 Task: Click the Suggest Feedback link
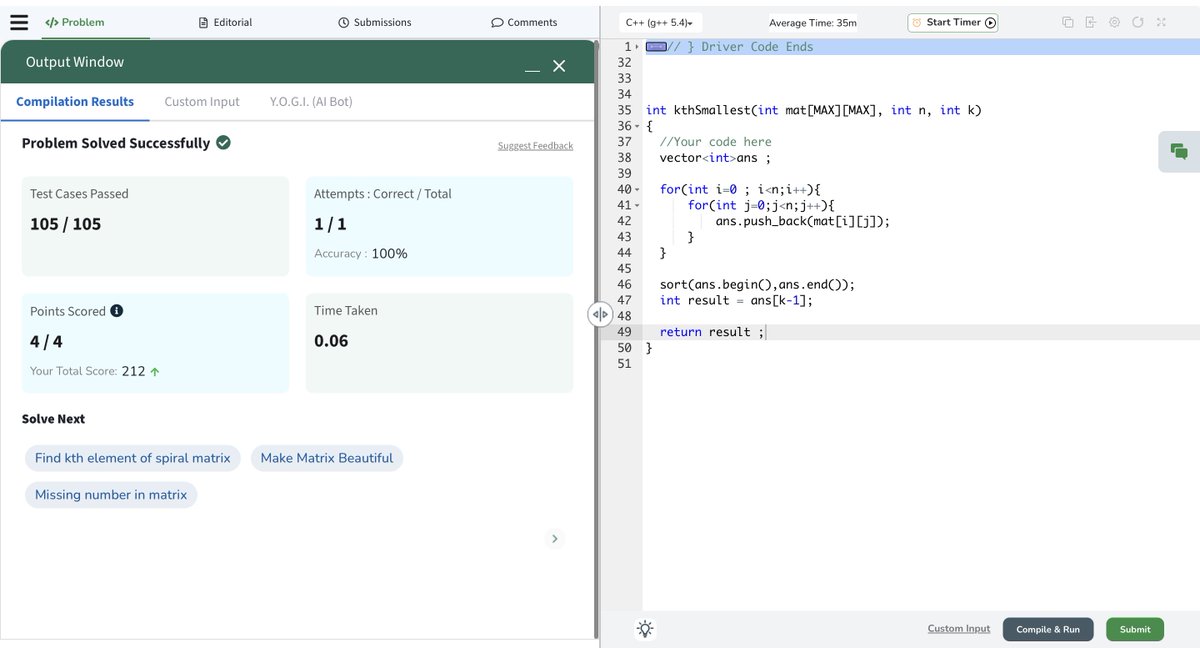(535, 146)
